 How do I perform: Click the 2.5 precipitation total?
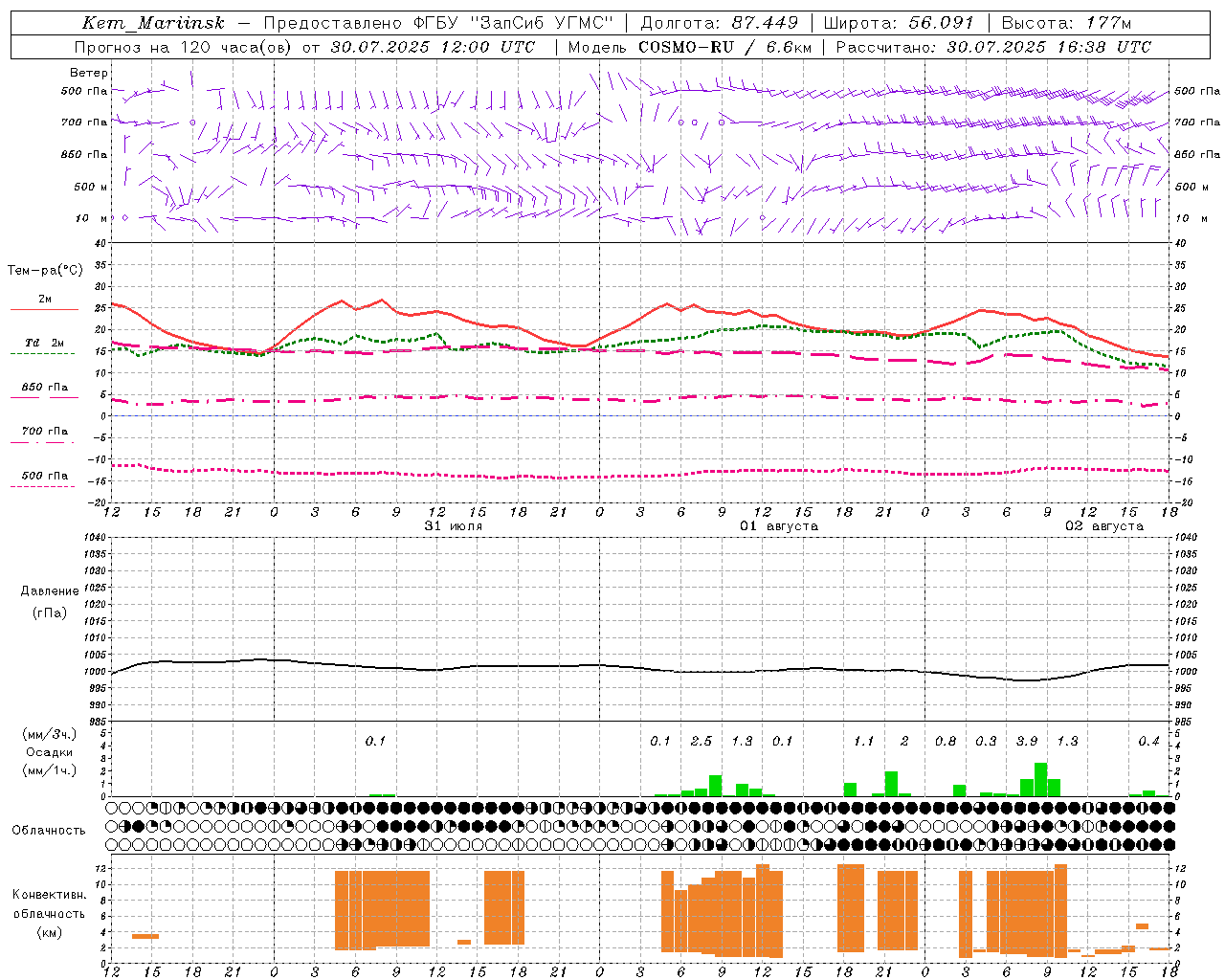click(x=702, y=741)
